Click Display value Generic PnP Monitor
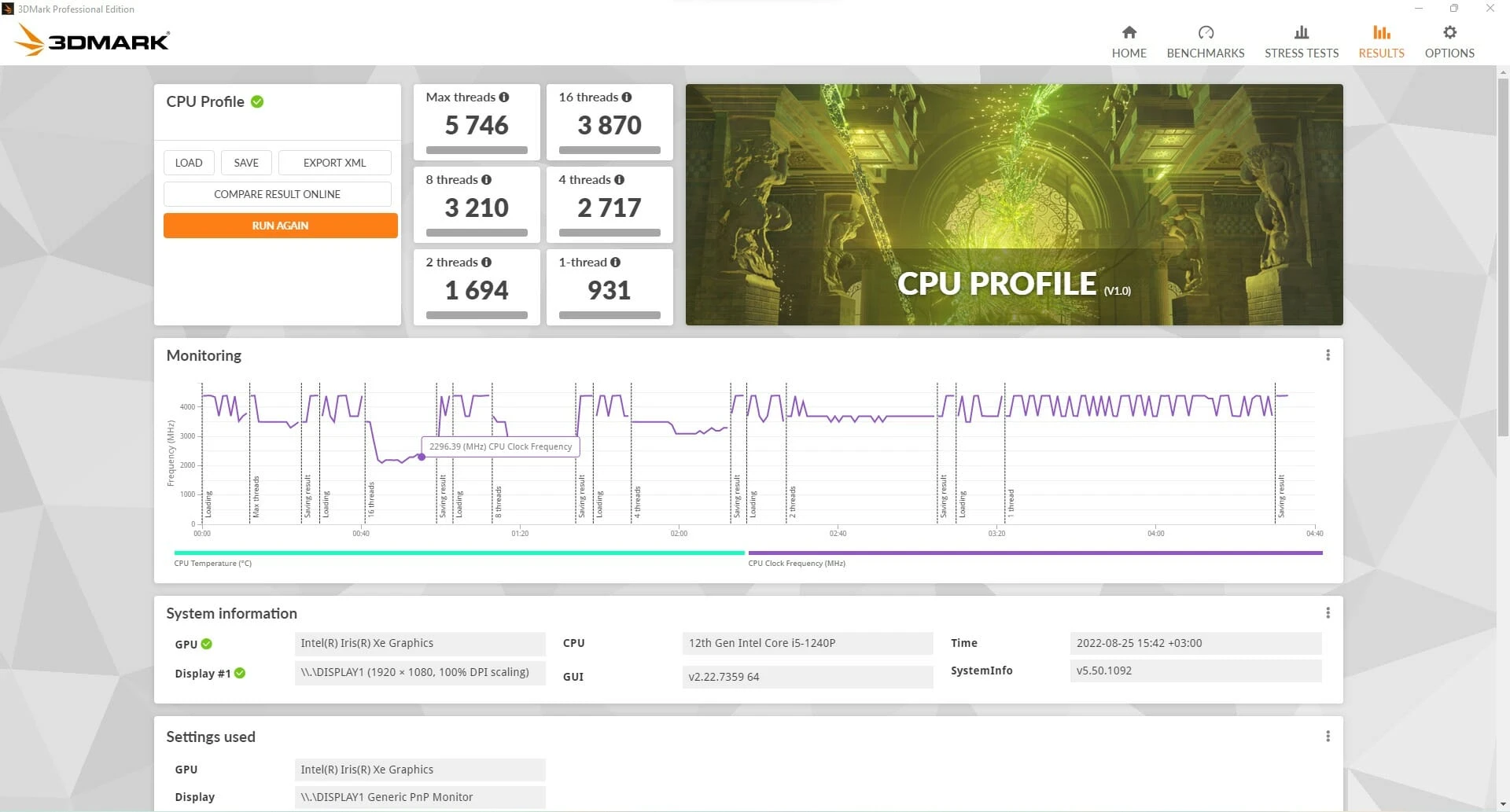 coord(420,797)
